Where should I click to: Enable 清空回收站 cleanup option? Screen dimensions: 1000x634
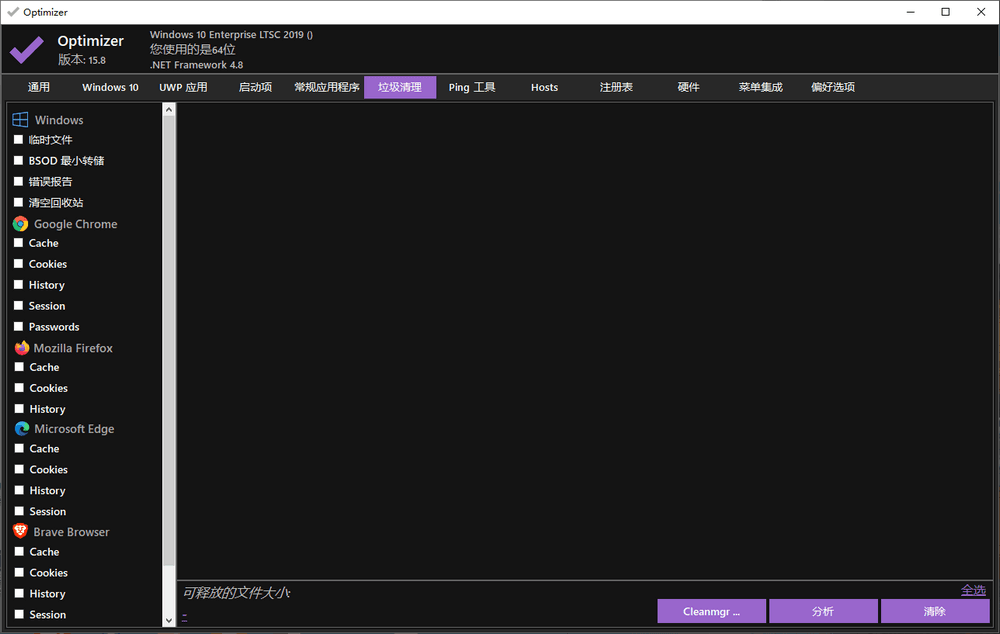(17, 202)
